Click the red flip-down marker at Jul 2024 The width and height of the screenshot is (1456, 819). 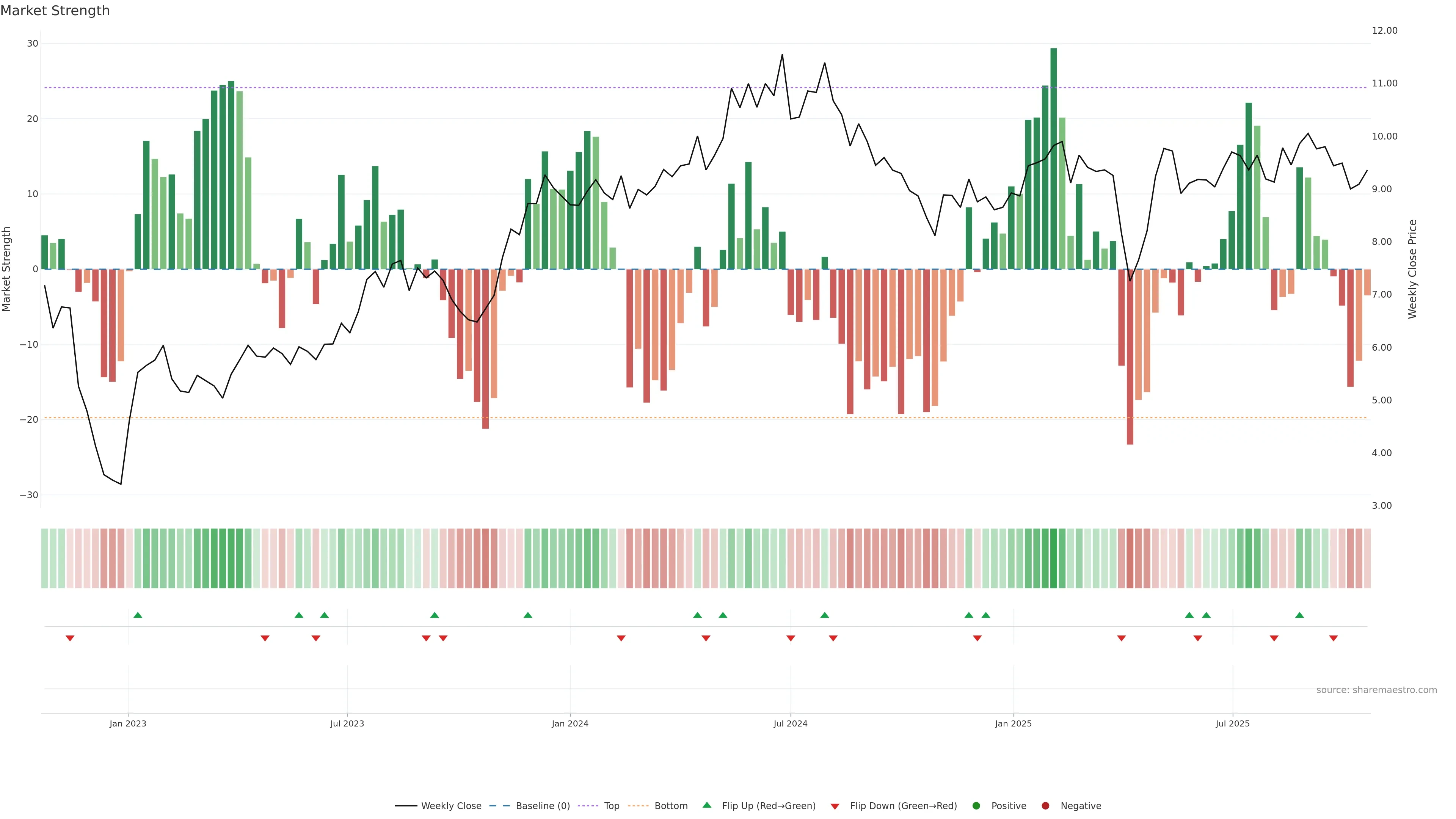tap(791, 638)
